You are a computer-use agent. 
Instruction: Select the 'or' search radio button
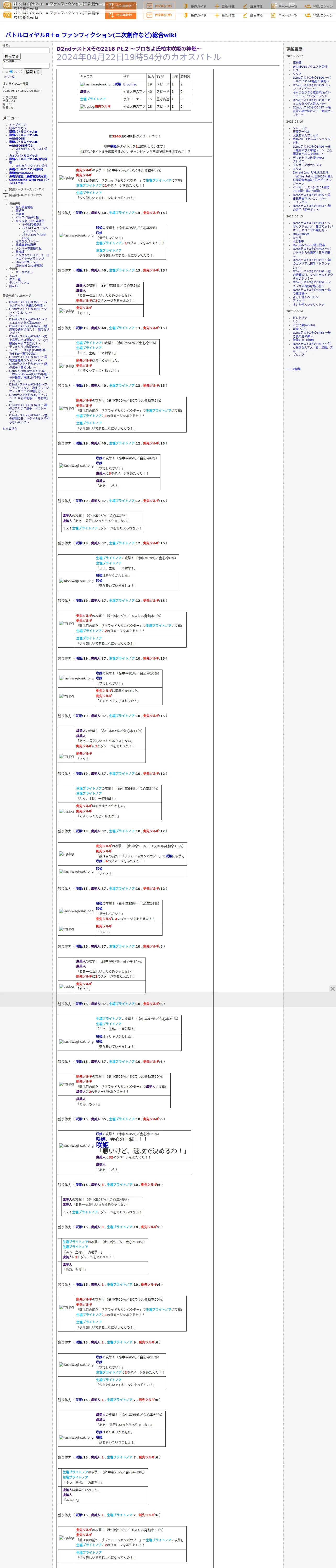point(20,71)
